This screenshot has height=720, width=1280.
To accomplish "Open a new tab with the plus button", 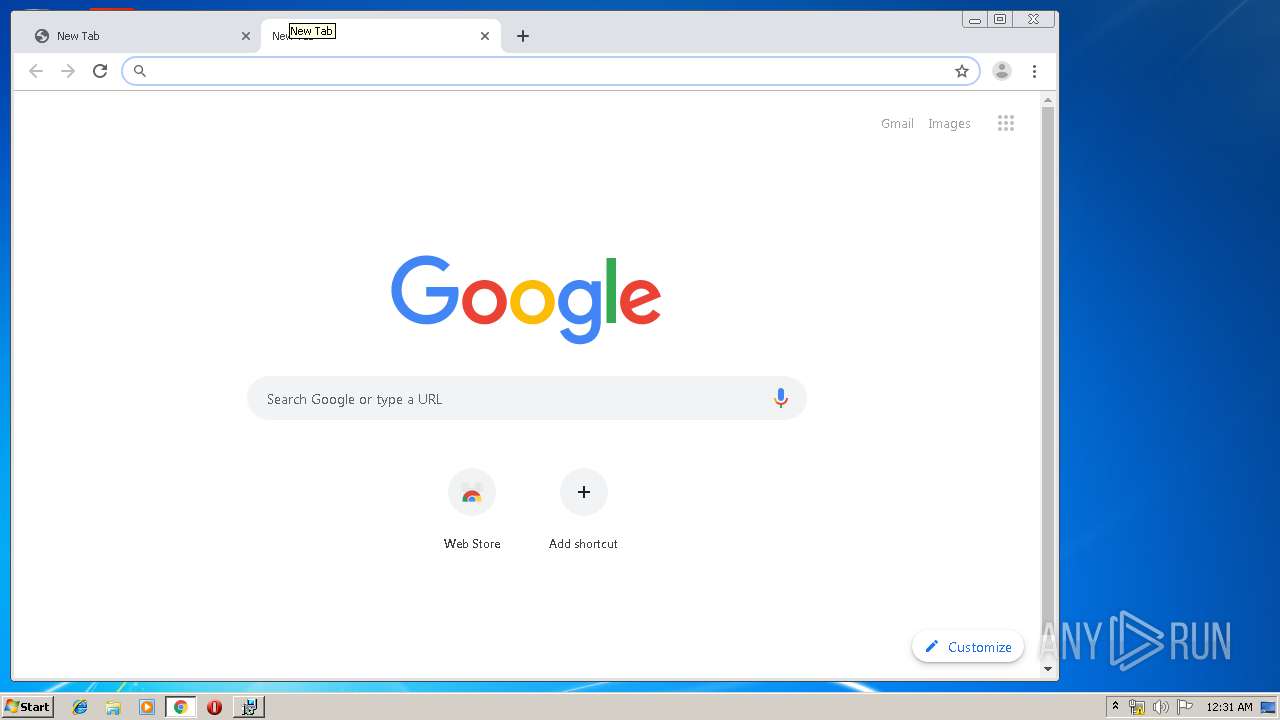I will coord(523,36).
